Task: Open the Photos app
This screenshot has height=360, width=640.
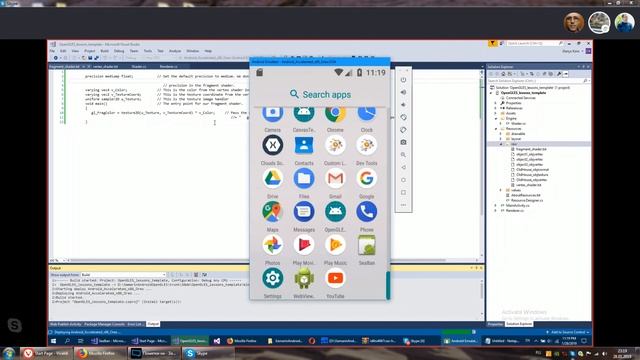Action: tap(273, 245)
